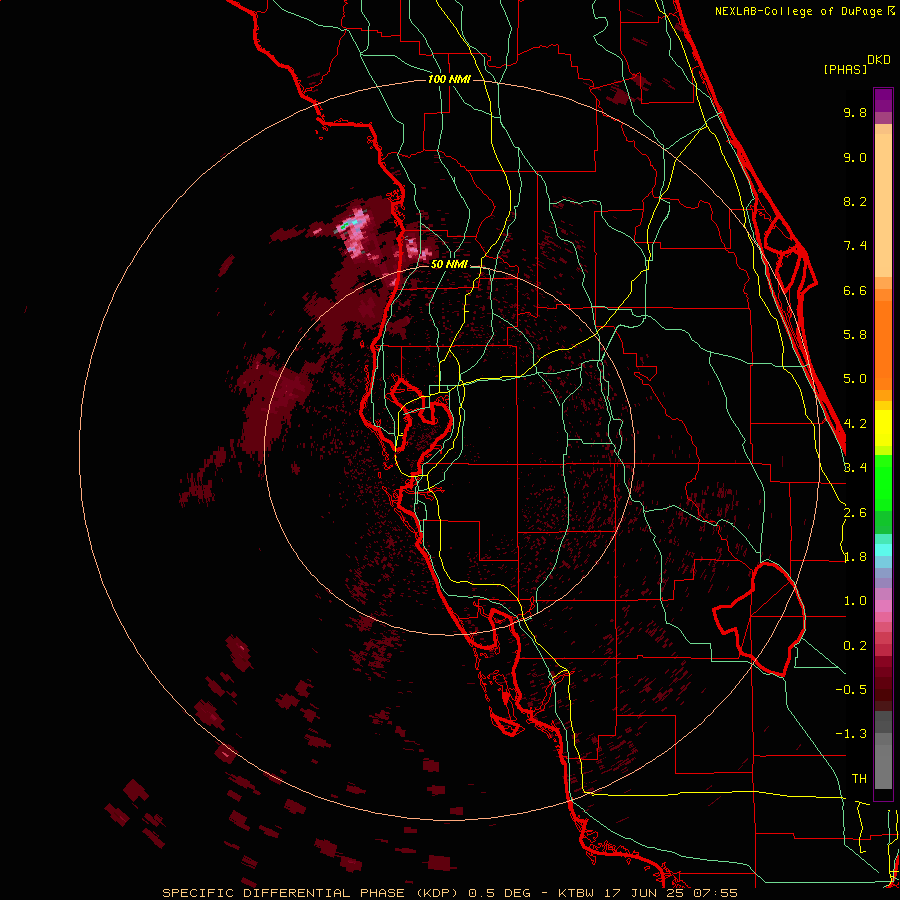
Task: Click the 6.6 scale value
Action: pos(855,290)
